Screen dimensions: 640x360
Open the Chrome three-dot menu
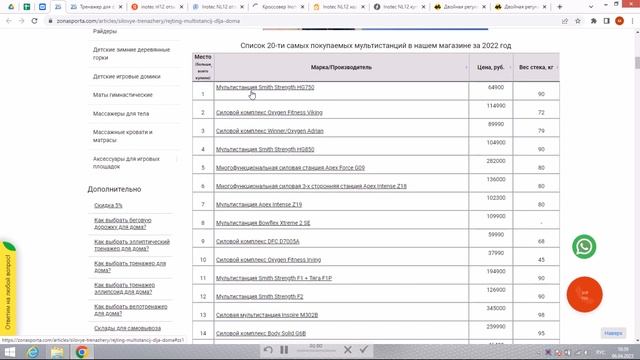coord(632,21)
